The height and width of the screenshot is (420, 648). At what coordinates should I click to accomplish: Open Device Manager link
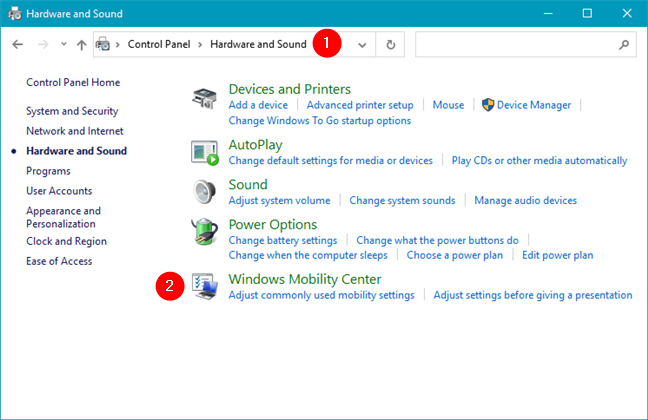coord(534,105)
